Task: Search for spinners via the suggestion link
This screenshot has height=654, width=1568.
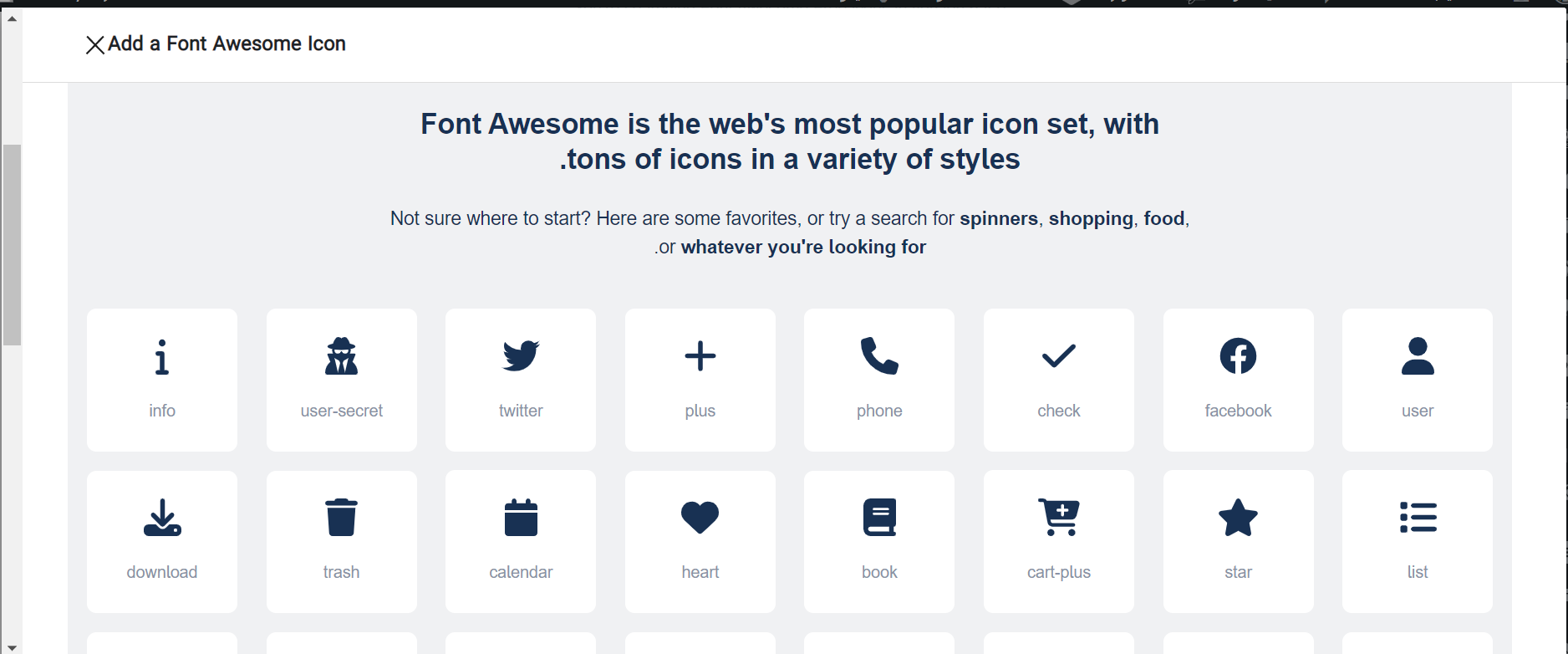Action: pos(999,218)
